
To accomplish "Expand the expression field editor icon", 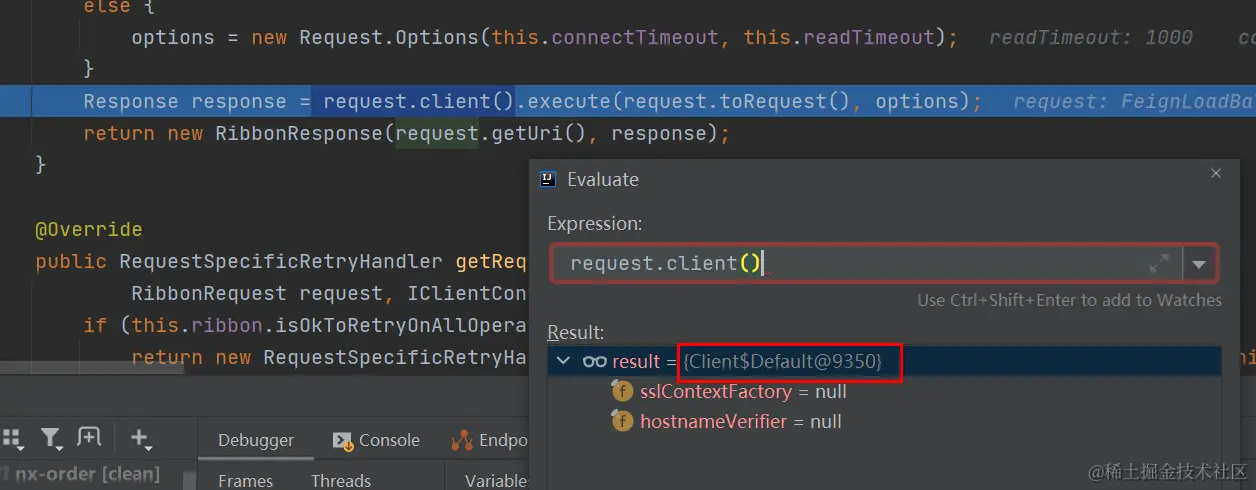I will (x=1159, y=264).
